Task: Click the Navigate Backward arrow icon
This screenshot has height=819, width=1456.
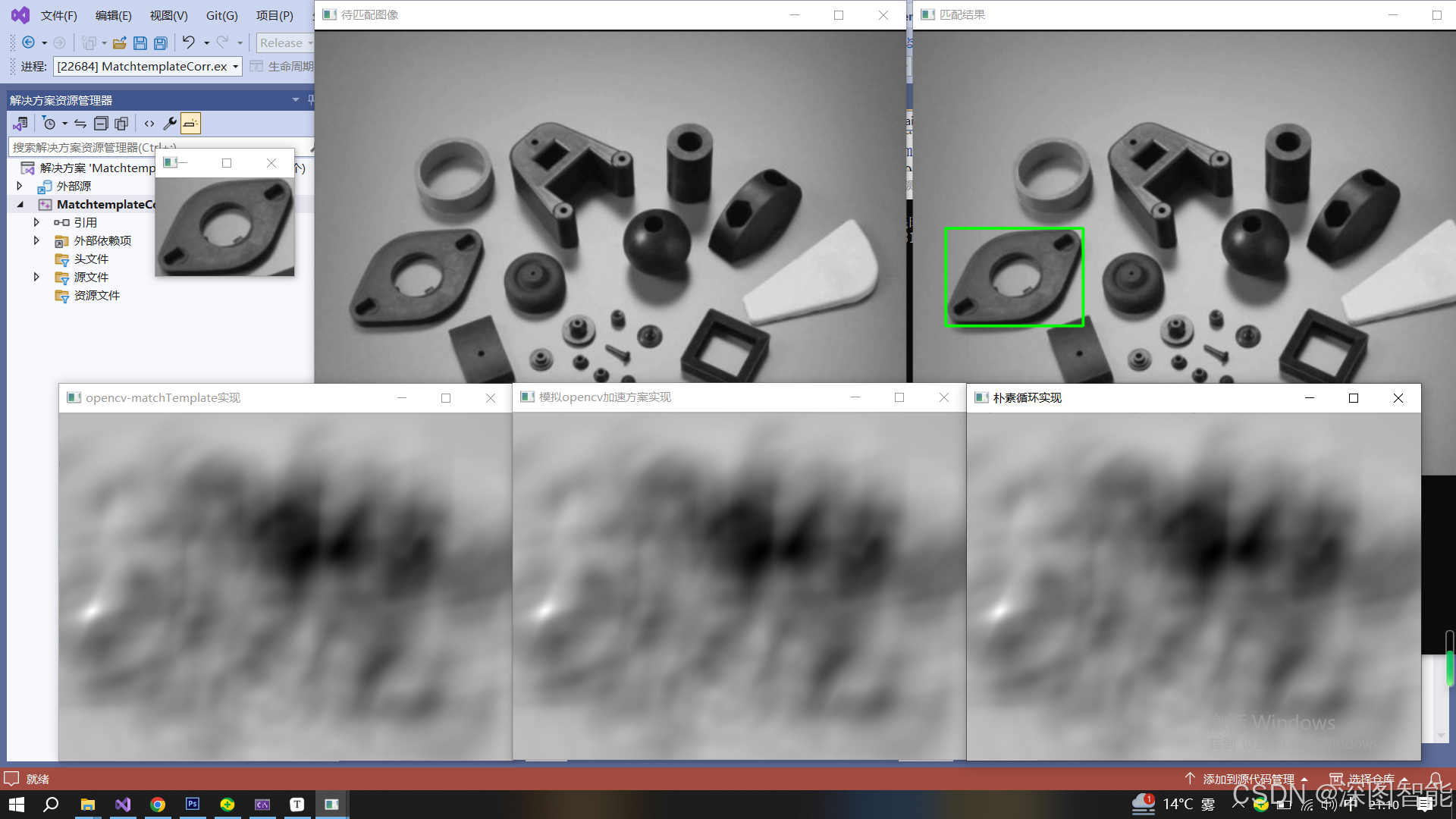Action: click(28, 42)
